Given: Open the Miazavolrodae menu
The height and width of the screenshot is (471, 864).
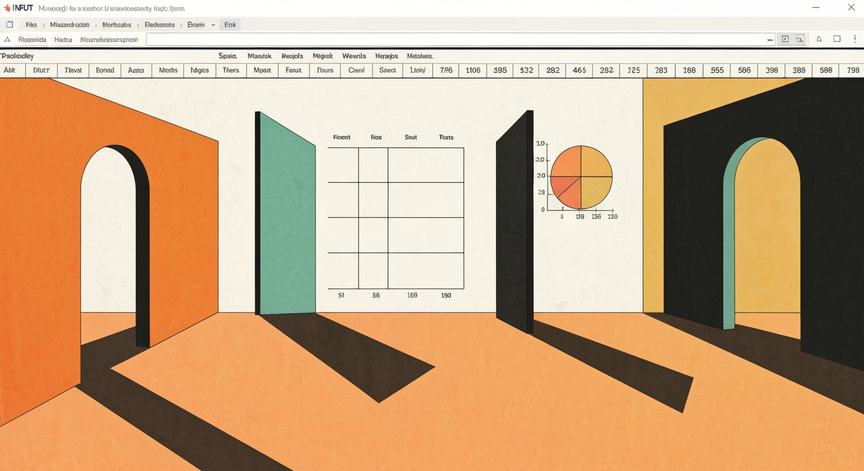Looking at the screenshot, I should point(69,25).
